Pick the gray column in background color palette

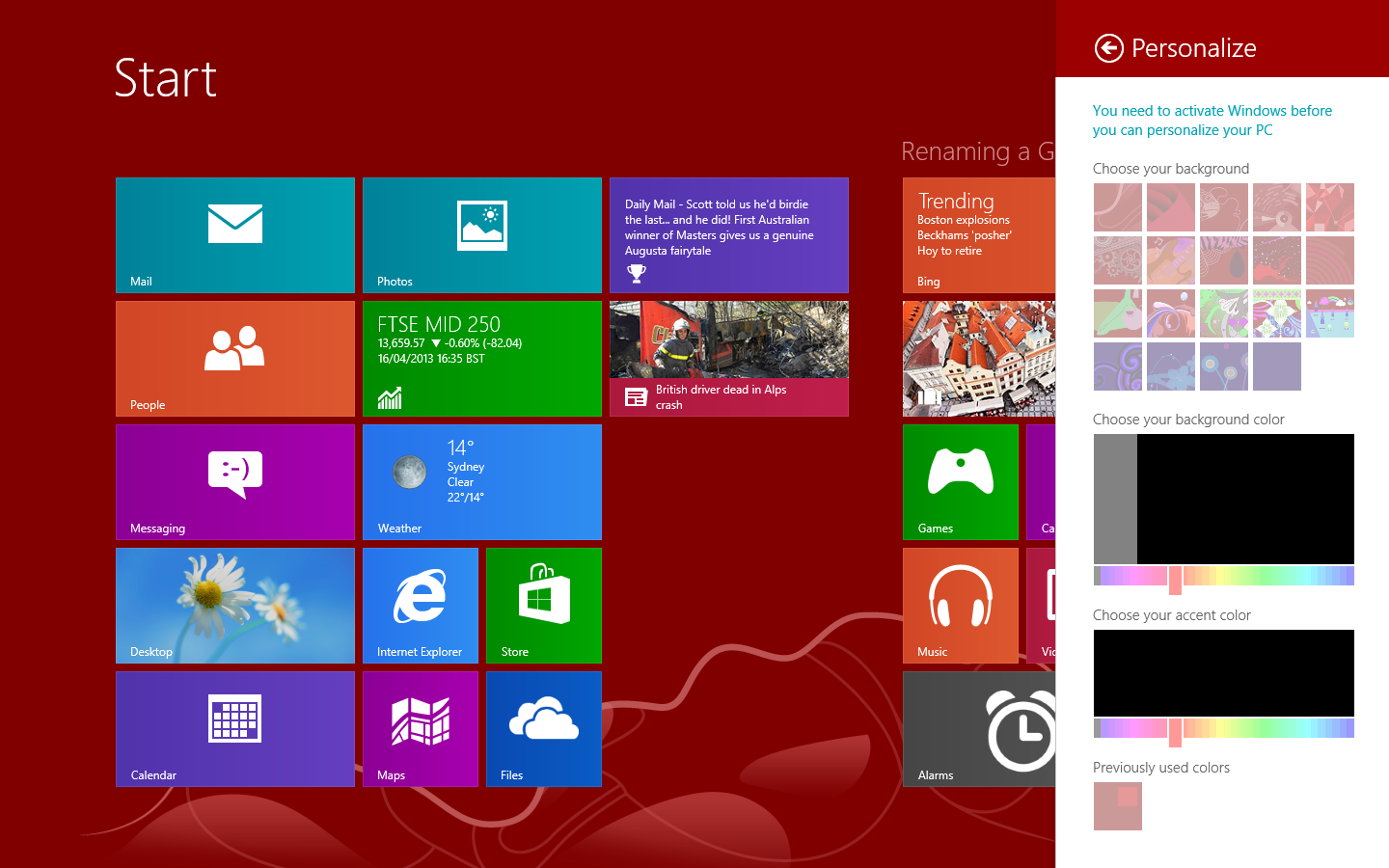tap(1115, 499)
